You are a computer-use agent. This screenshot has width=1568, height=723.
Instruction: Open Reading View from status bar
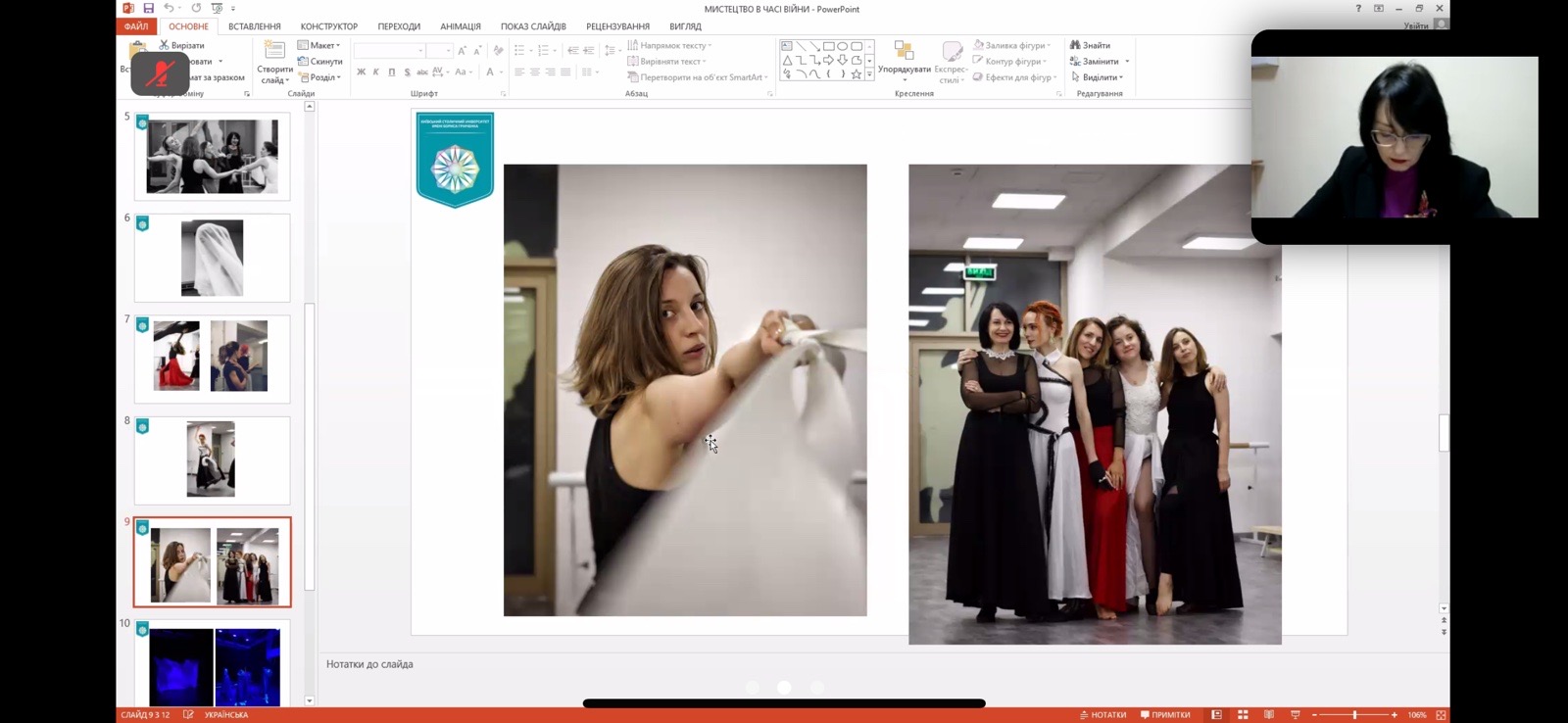[x=1269, y=715]
